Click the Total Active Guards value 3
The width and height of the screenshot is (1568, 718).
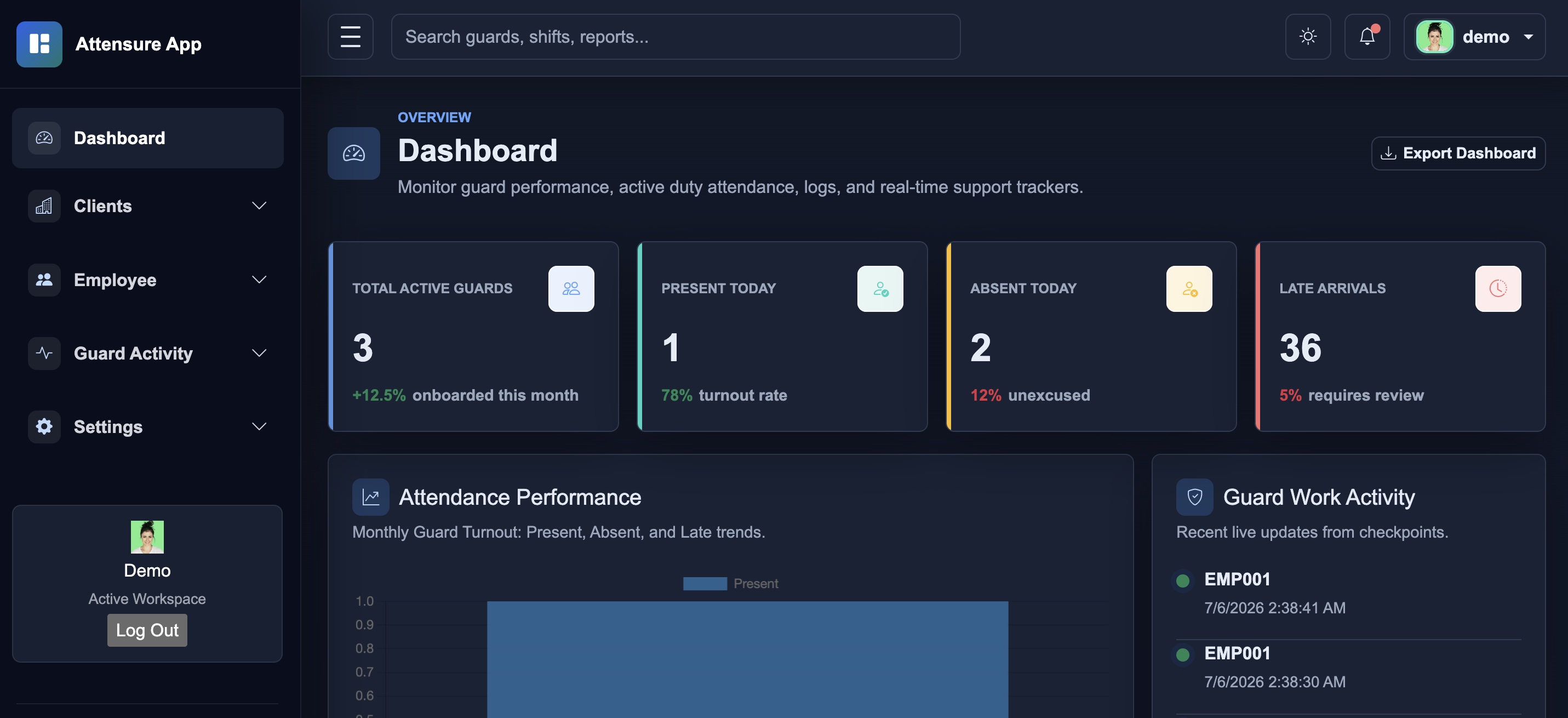363,347
